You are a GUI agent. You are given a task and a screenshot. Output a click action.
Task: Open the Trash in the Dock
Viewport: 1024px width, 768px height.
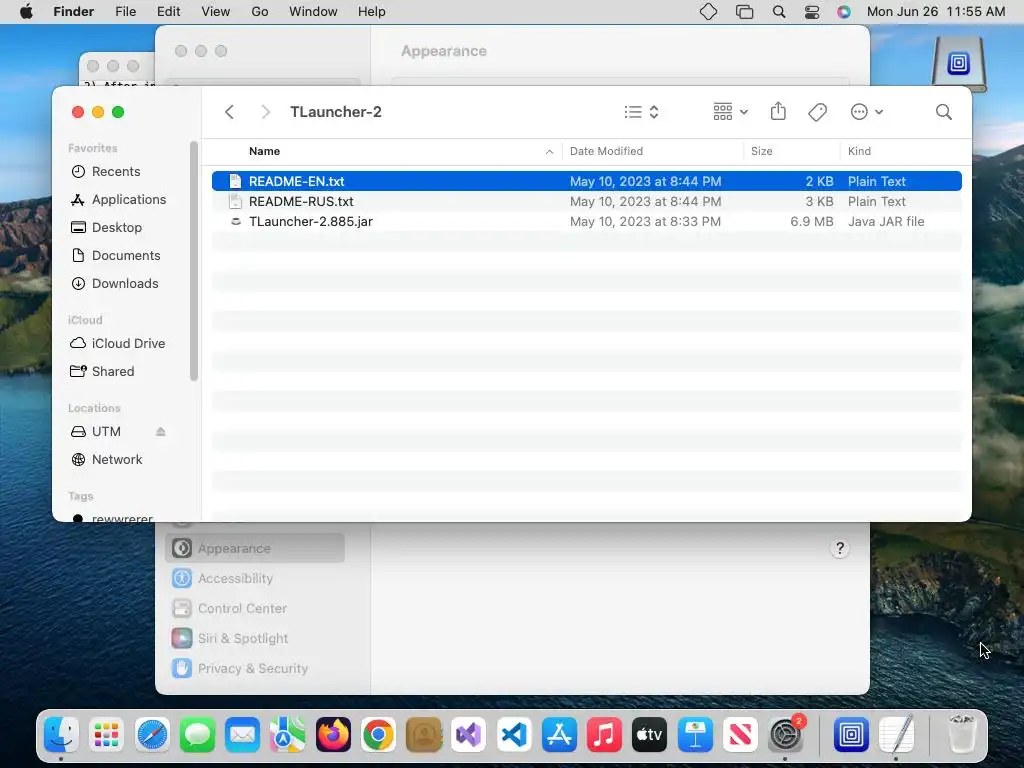961,734
